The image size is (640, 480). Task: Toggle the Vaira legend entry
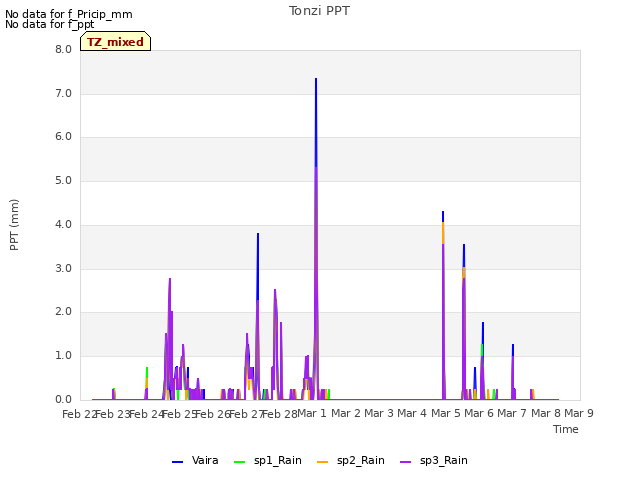click(195, 461)
